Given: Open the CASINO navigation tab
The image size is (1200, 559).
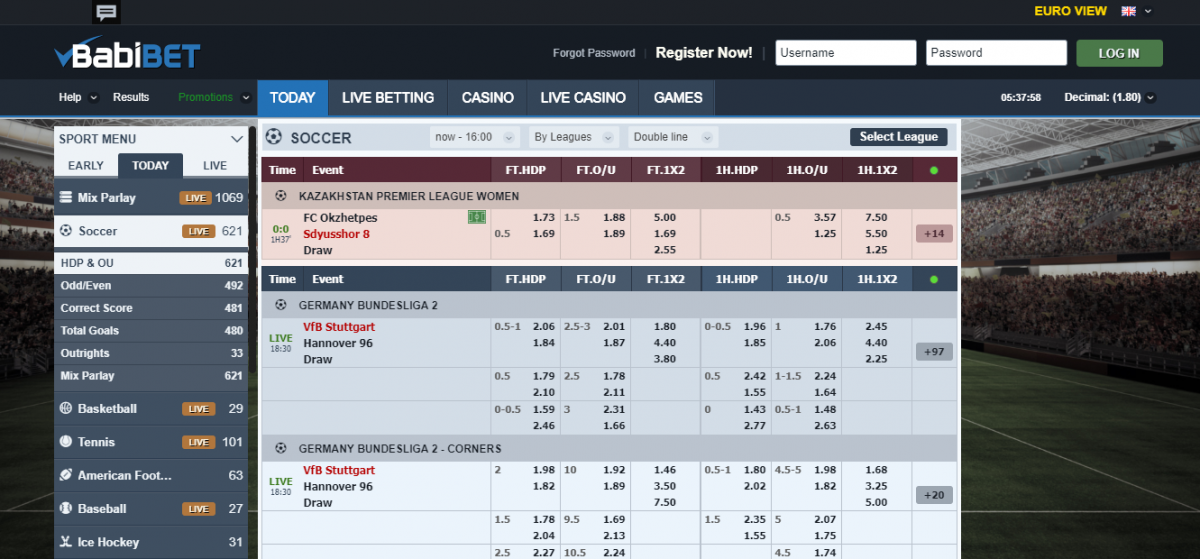Looking at the screenshot, I should pos(488,98).
